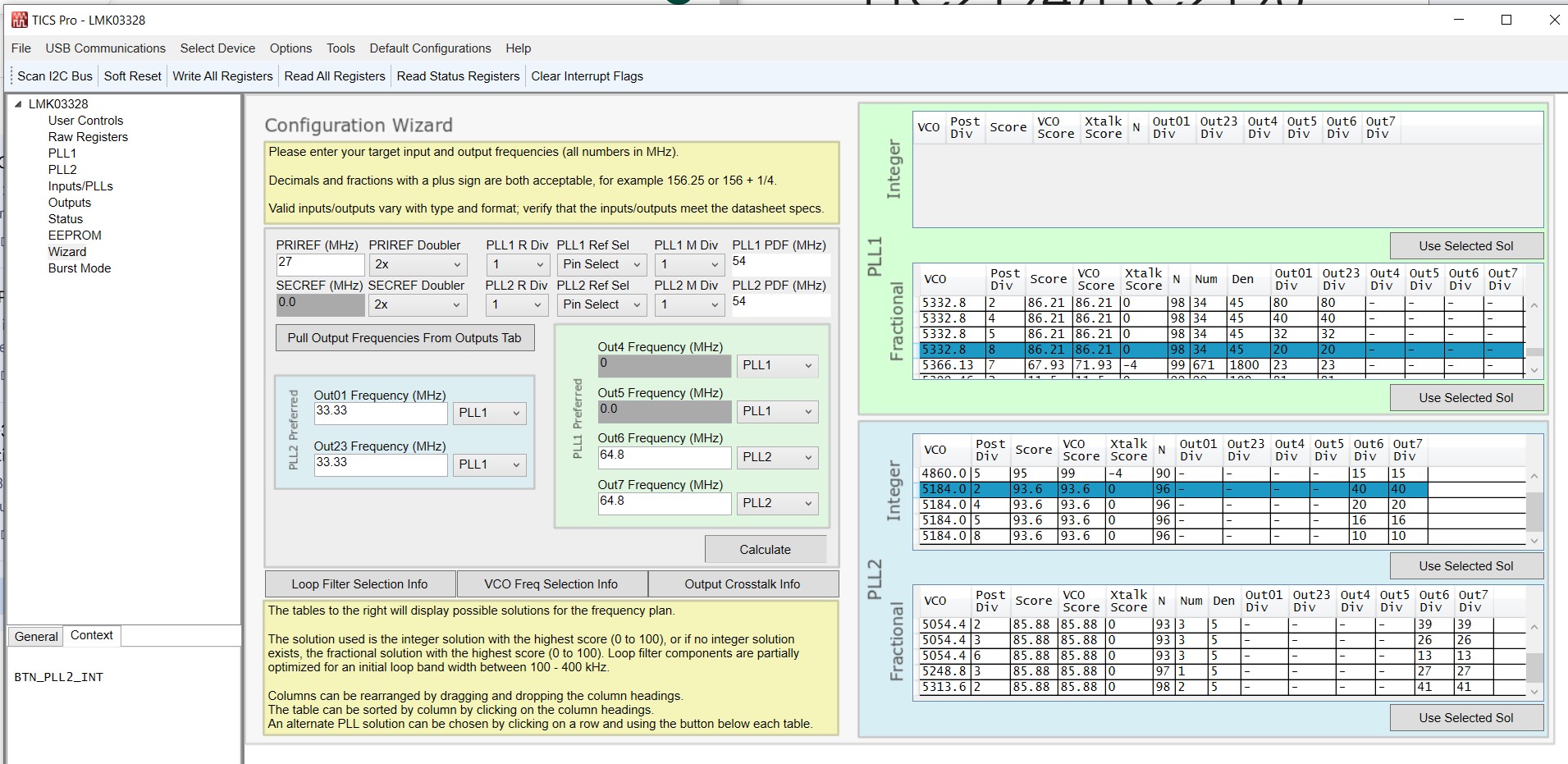Open the Default Configurations menu
Viewport: 1568px width, 764px height.
coord(430,48)
